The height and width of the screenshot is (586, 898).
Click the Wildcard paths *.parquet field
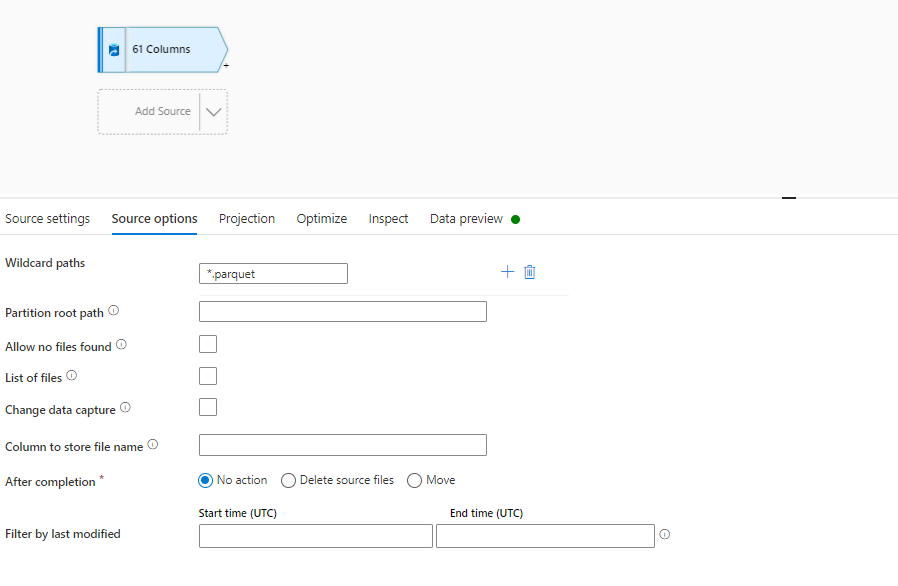(x=273, y=274)
